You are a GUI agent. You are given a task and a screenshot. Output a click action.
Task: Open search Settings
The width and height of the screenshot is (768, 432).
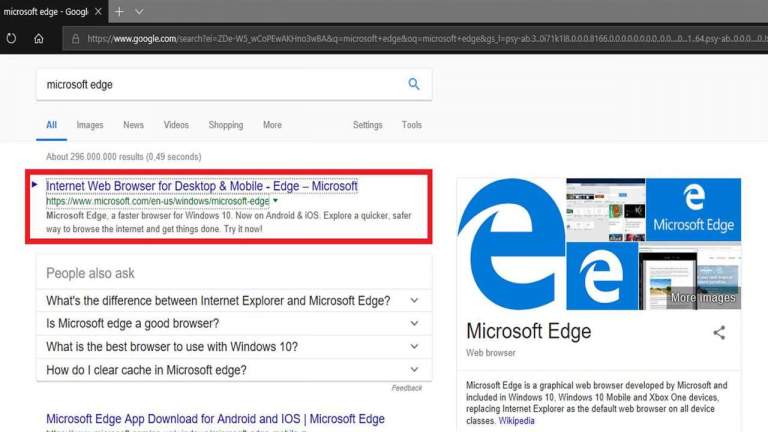367,125
